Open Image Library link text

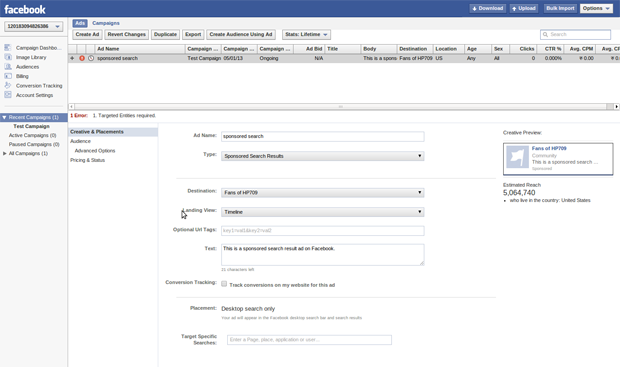(31, 57)
